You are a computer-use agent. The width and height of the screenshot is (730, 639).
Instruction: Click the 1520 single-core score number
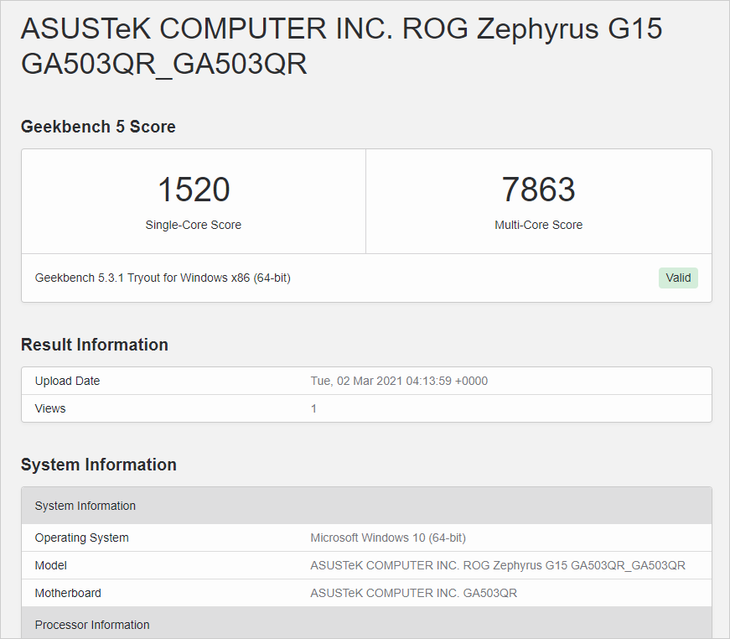[193, 189]
